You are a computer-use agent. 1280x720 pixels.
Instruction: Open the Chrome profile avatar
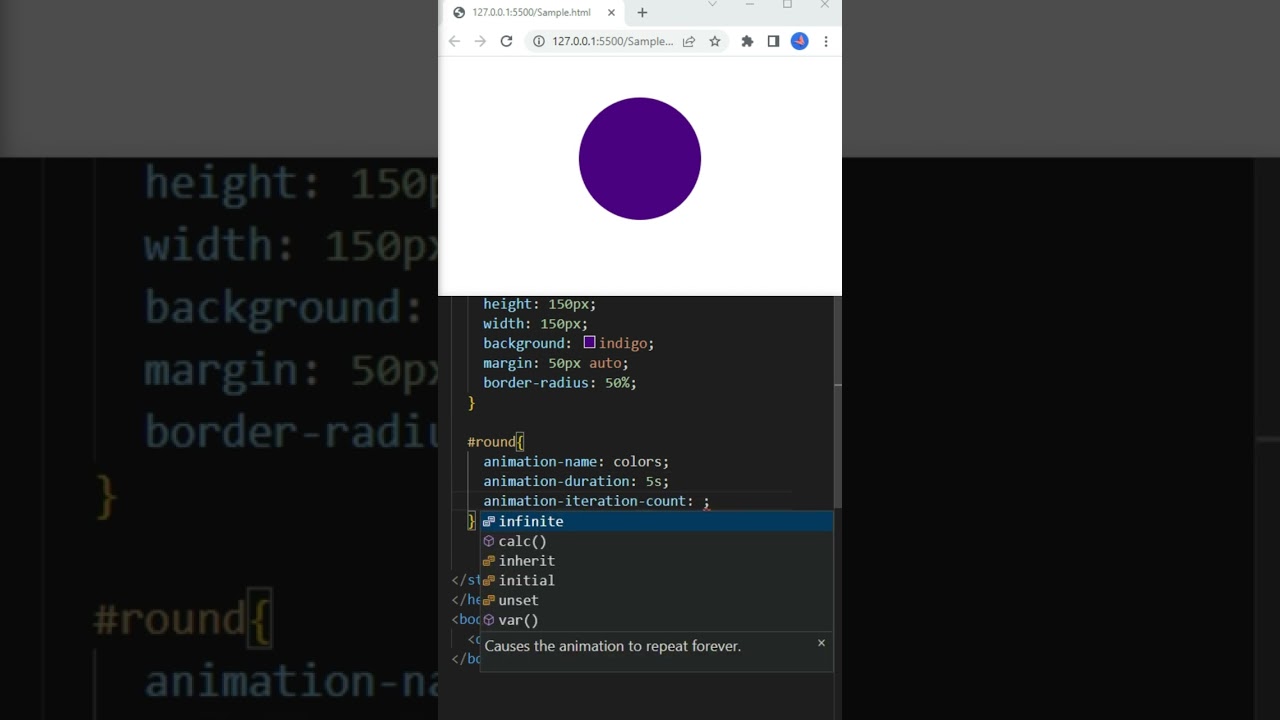tap(799, 41)
